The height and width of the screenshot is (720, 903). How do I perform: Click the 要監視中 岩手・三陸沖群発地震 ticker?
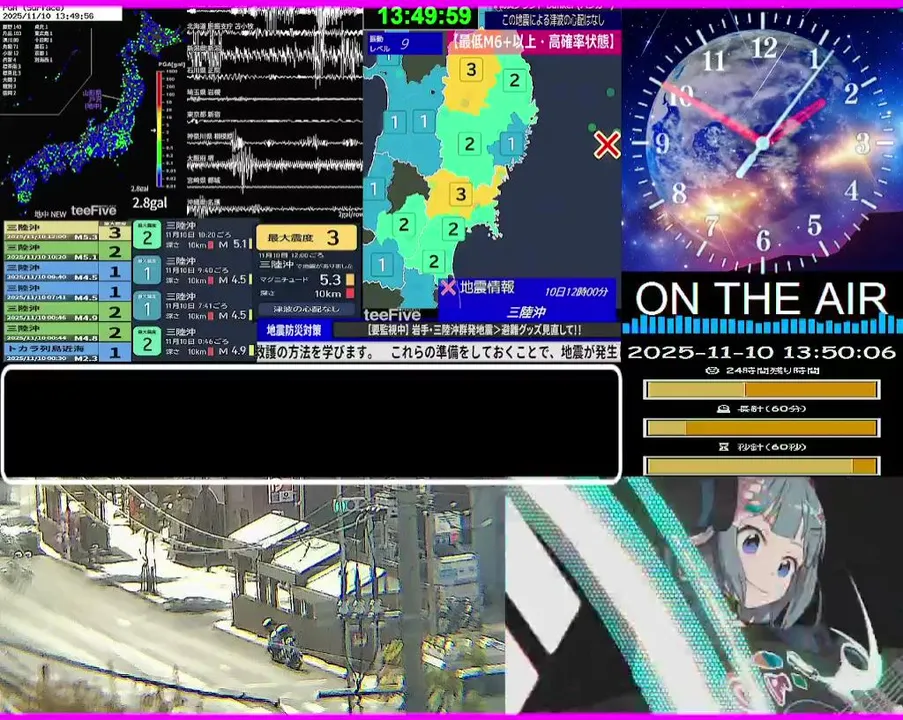tap(476, 331)
